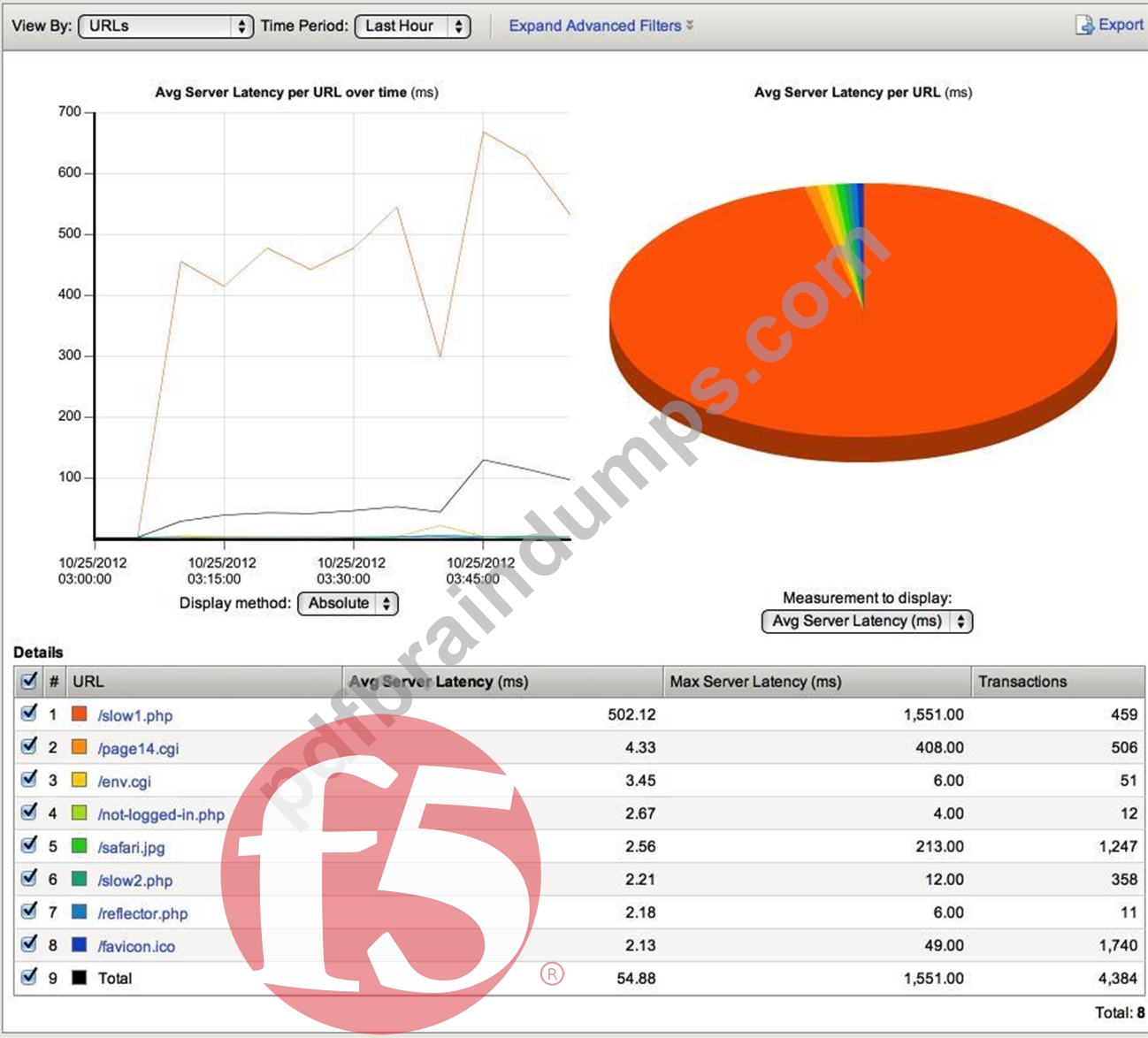
Task: Click the Expand Advanced Filters chevron icon
Action: [690, 26]
